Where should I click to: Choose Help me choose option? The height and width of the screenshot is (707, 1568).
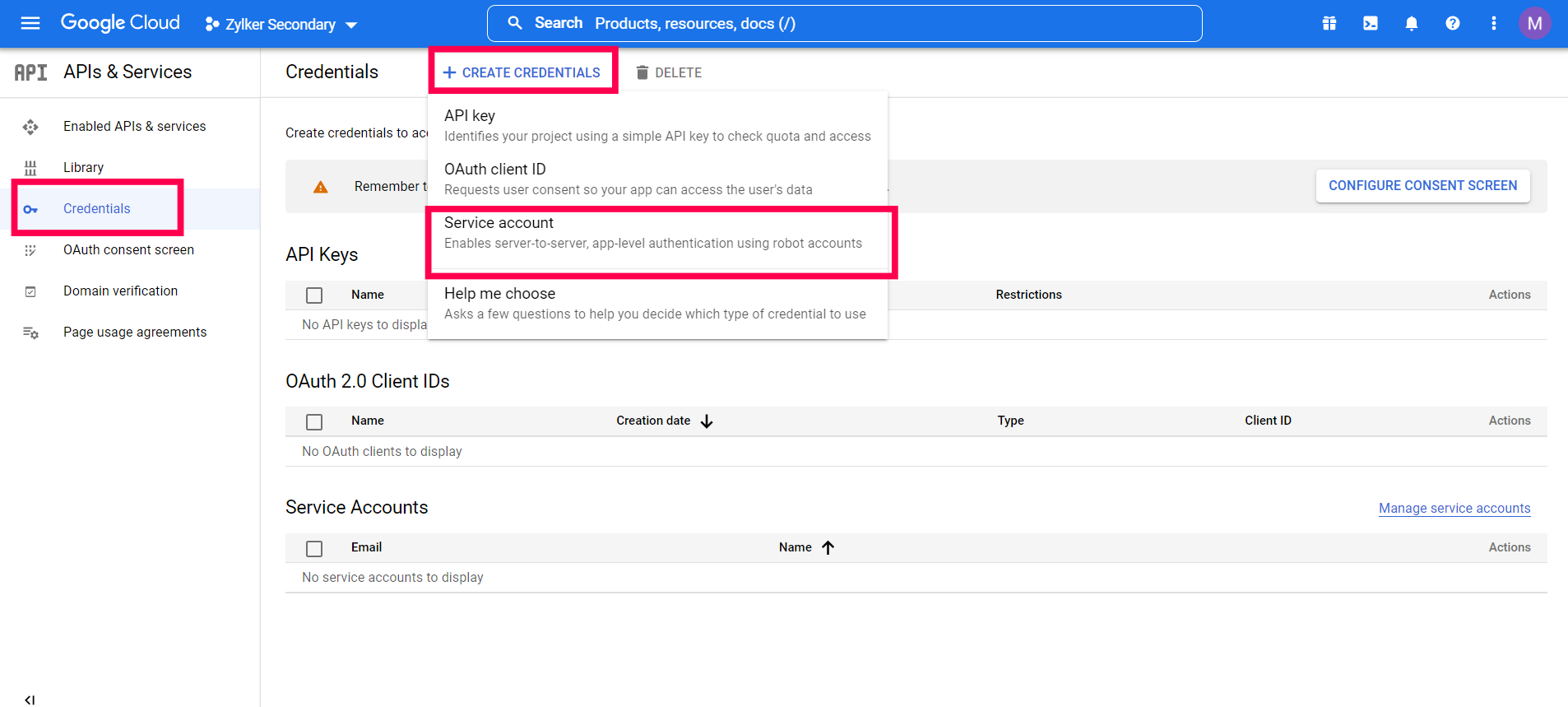(657, 303)
